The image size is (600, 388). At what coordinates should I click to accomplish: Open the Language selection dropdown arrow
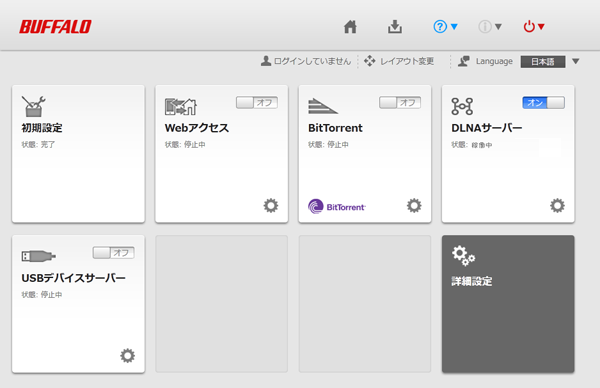(576, 61)
